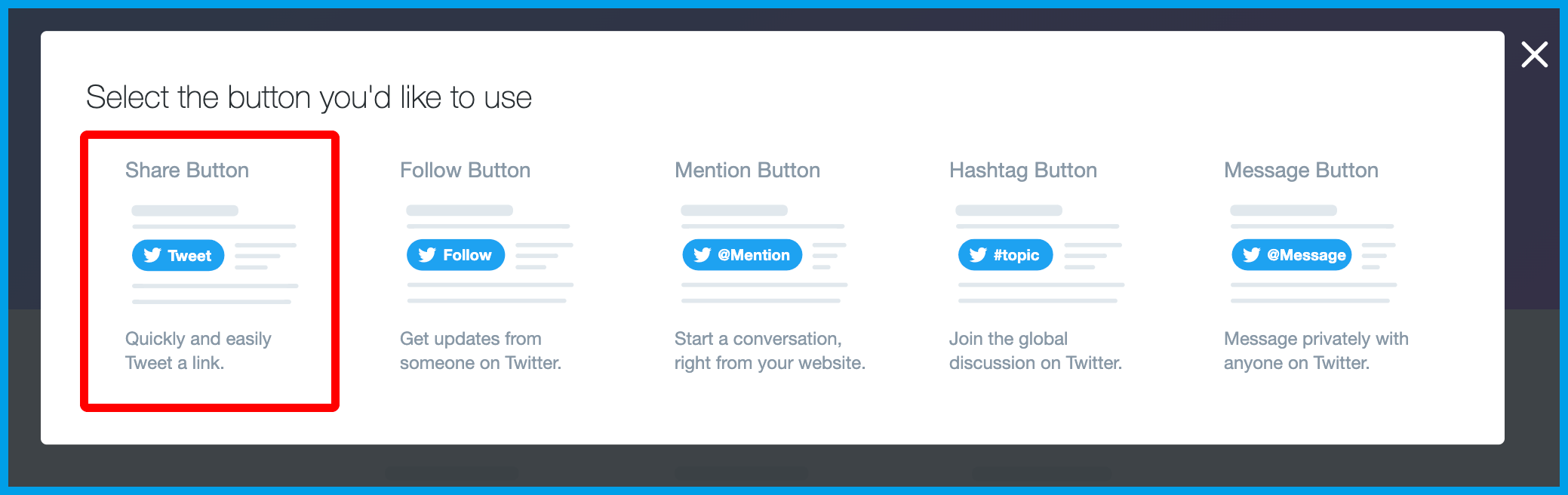Image resolution: width=1568 pixels, height=495 pixels.
Task: Select the Mention Button heading
Action: click(x=747, y=171)
